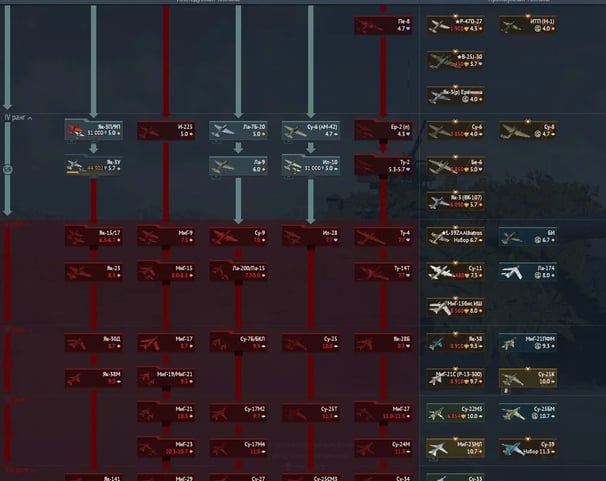Select the Ер-2 (л) bomber card
Viewport: 606px width, 481px height.
pos(383,130)
